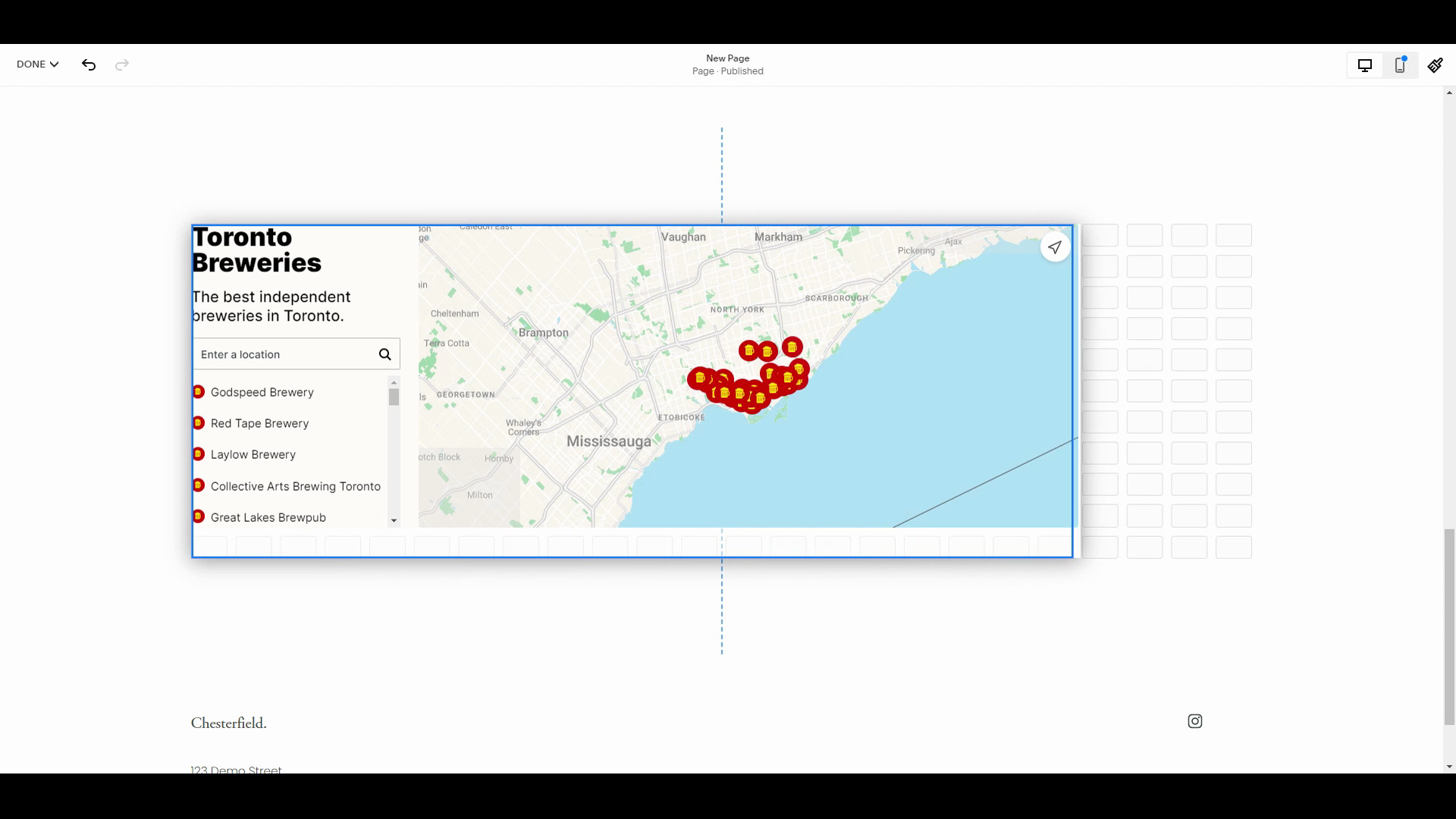Click the map geolocation arrow button
The image size is (1456, 819).
[x=1055, y=247]
